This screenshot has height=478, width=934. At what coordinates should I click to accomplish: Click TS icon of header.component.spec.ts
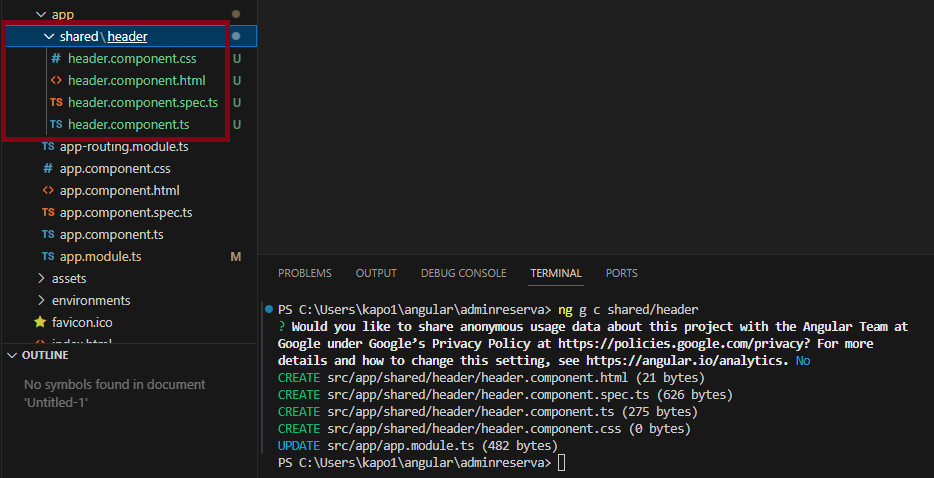coord(56,103)
